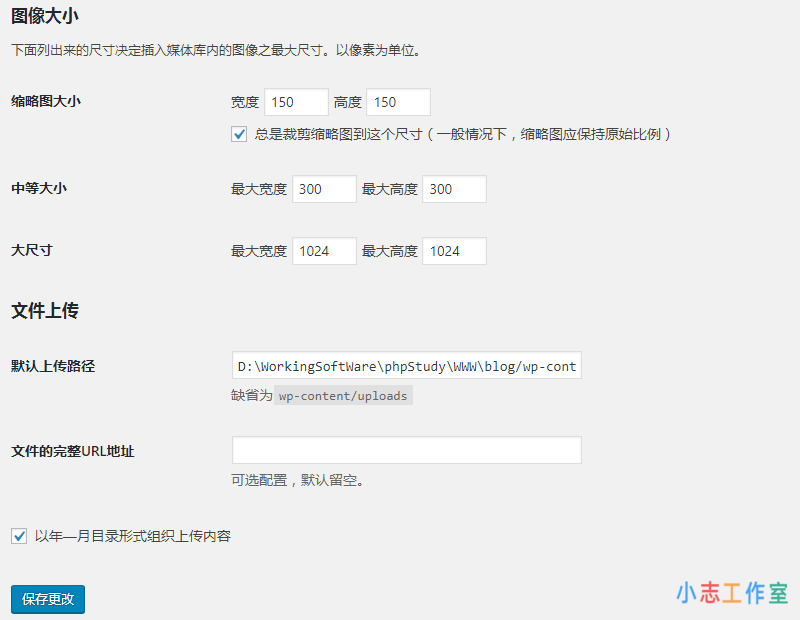The height and width of the screenshot is (620, 800).
Task: Click the empty 文件的完整URL地址 field
Action: (x=406, y=450)
